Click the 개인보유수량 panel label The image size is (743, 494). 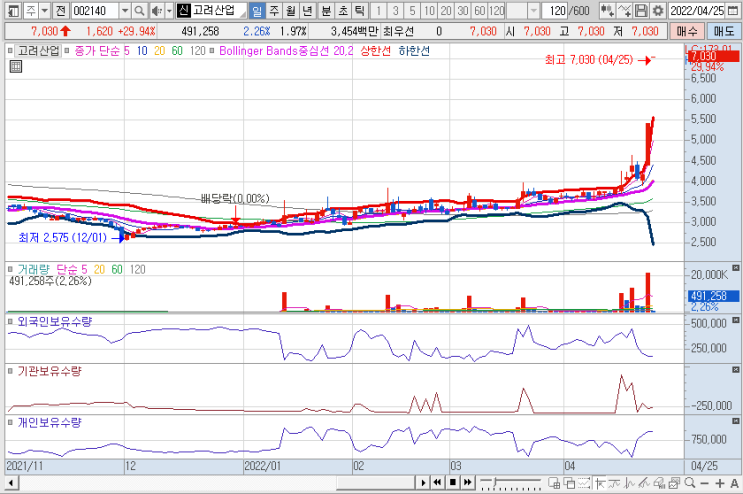pyautogui.click(x=49, y=422)
